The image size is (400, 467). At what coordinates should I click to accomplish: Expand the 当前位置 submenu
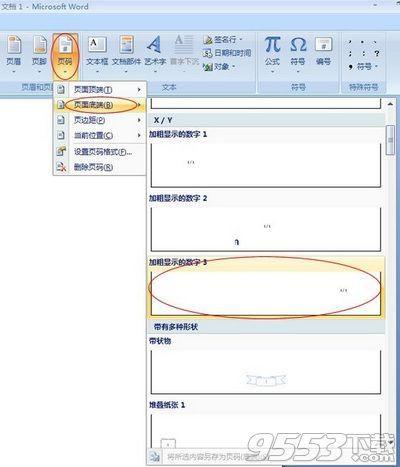[x=100, y=135]
